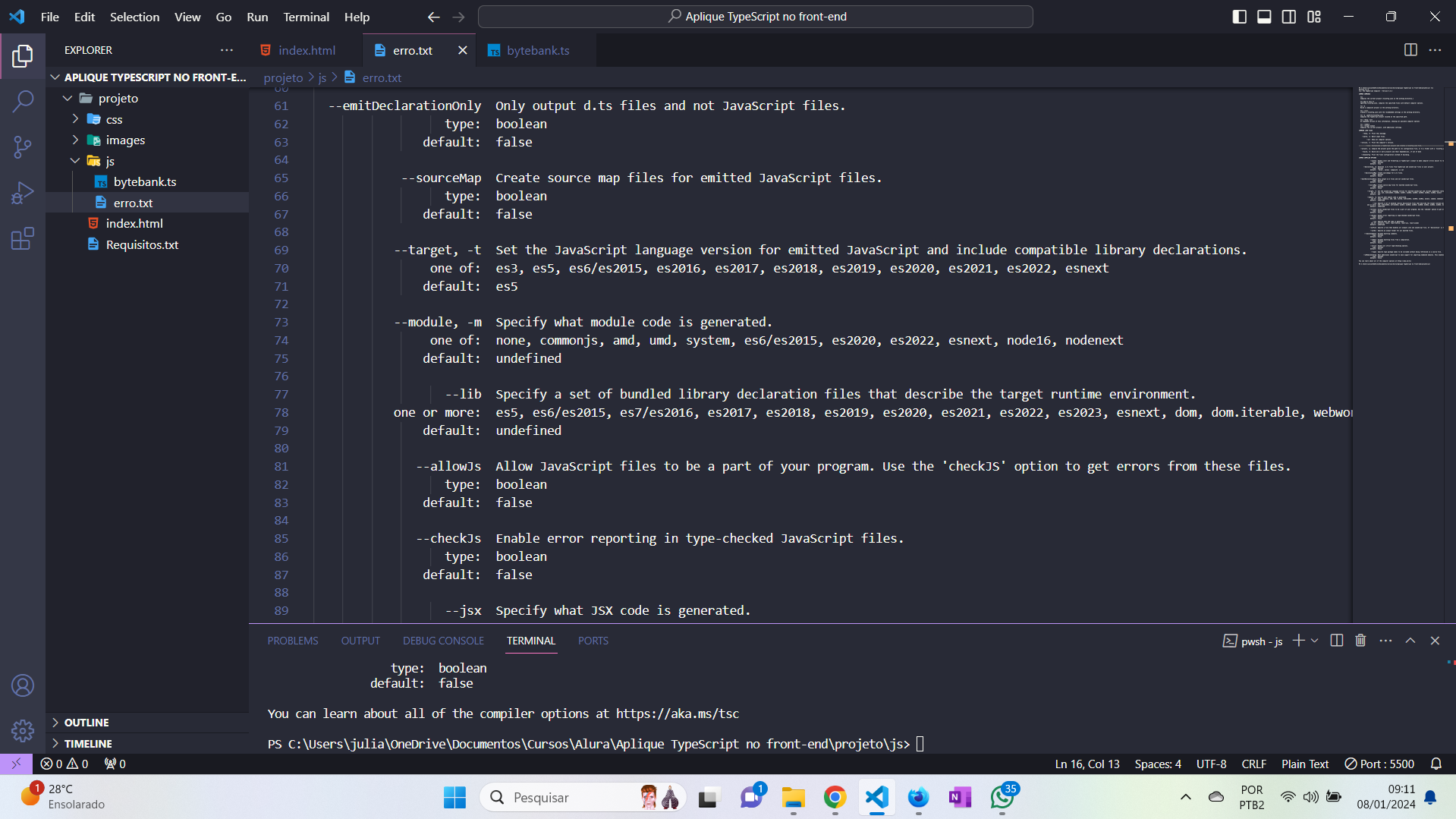This screenshot has height=819, width=1456.
Task: Open the Search view in activity bar
Action: [23, 101]
